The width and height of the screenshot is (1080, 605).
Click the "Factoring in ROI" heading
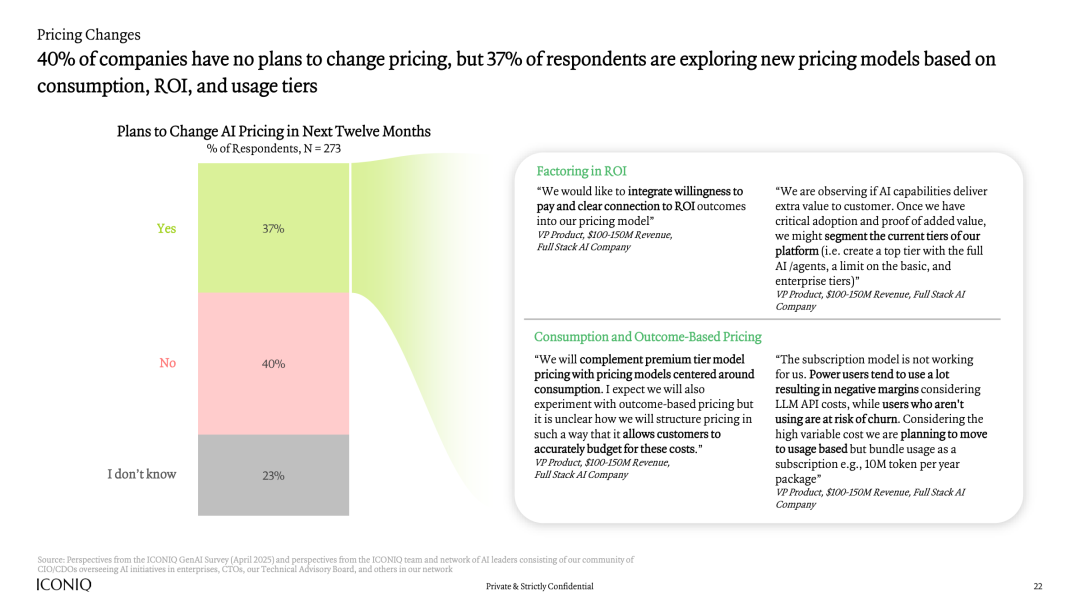pos(582,171)
